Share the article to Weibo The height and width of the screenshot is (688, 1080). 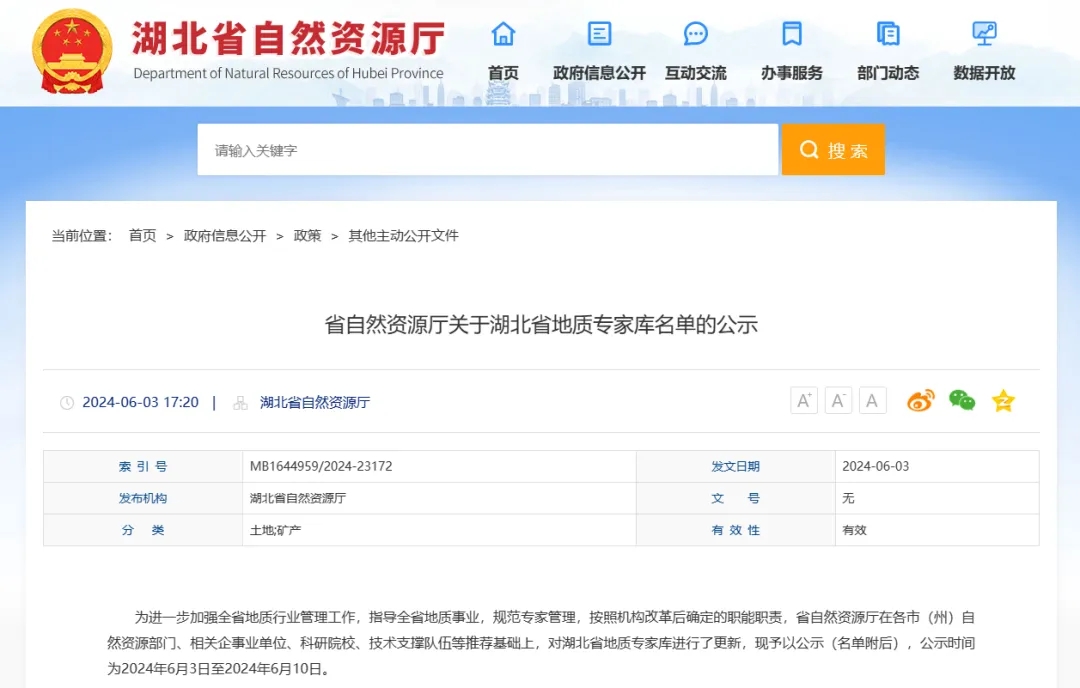point(920,401)
